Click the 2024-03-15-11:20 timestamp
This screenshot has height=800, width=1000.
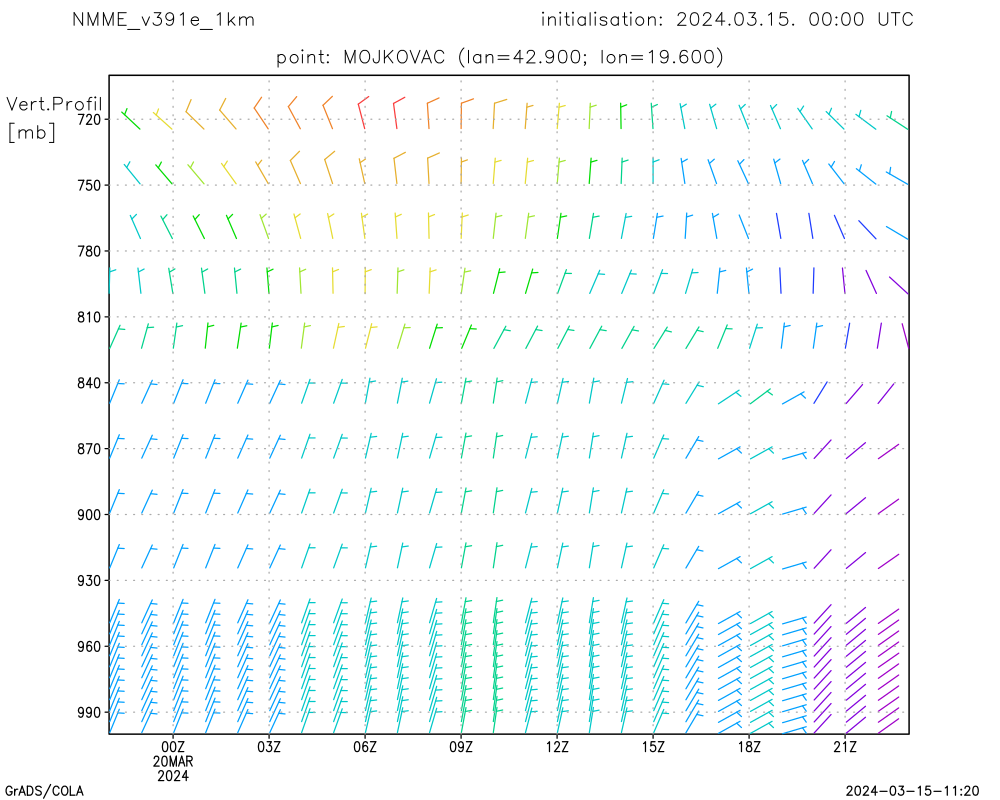click(912, 792)
